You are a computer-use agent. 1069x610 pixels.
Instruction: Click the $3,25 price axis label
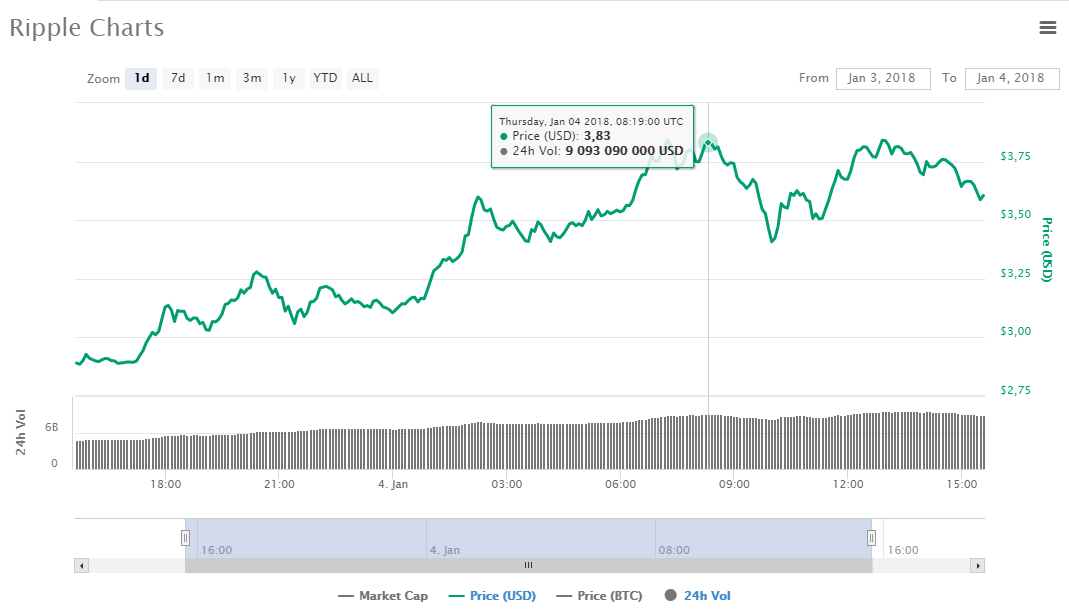(1015, 273)
